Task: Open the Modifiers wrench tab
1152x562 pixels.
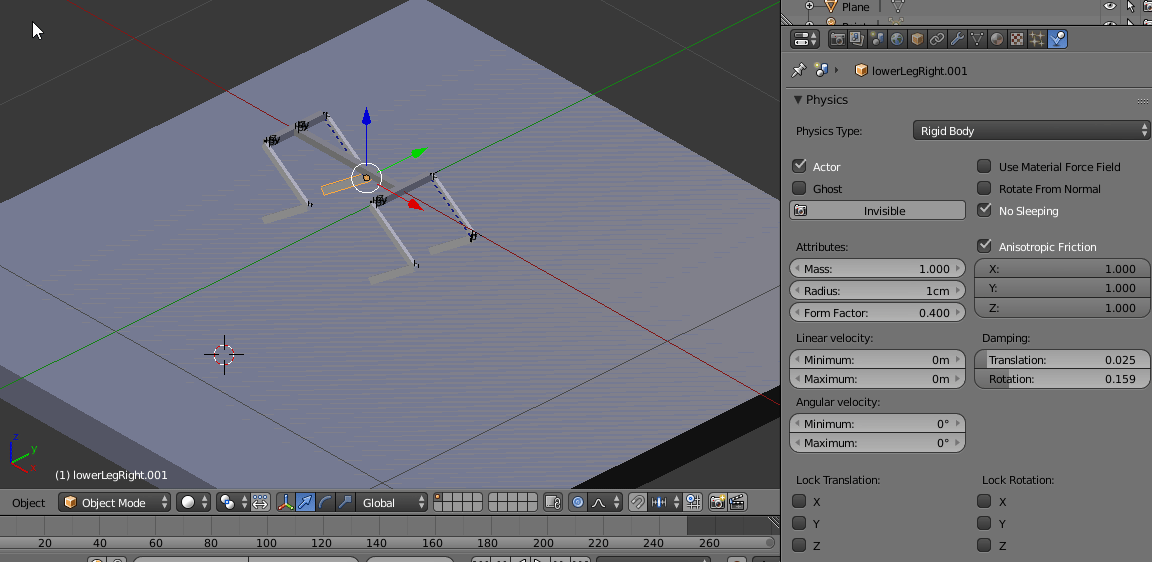Action: (x=957, y=39)
